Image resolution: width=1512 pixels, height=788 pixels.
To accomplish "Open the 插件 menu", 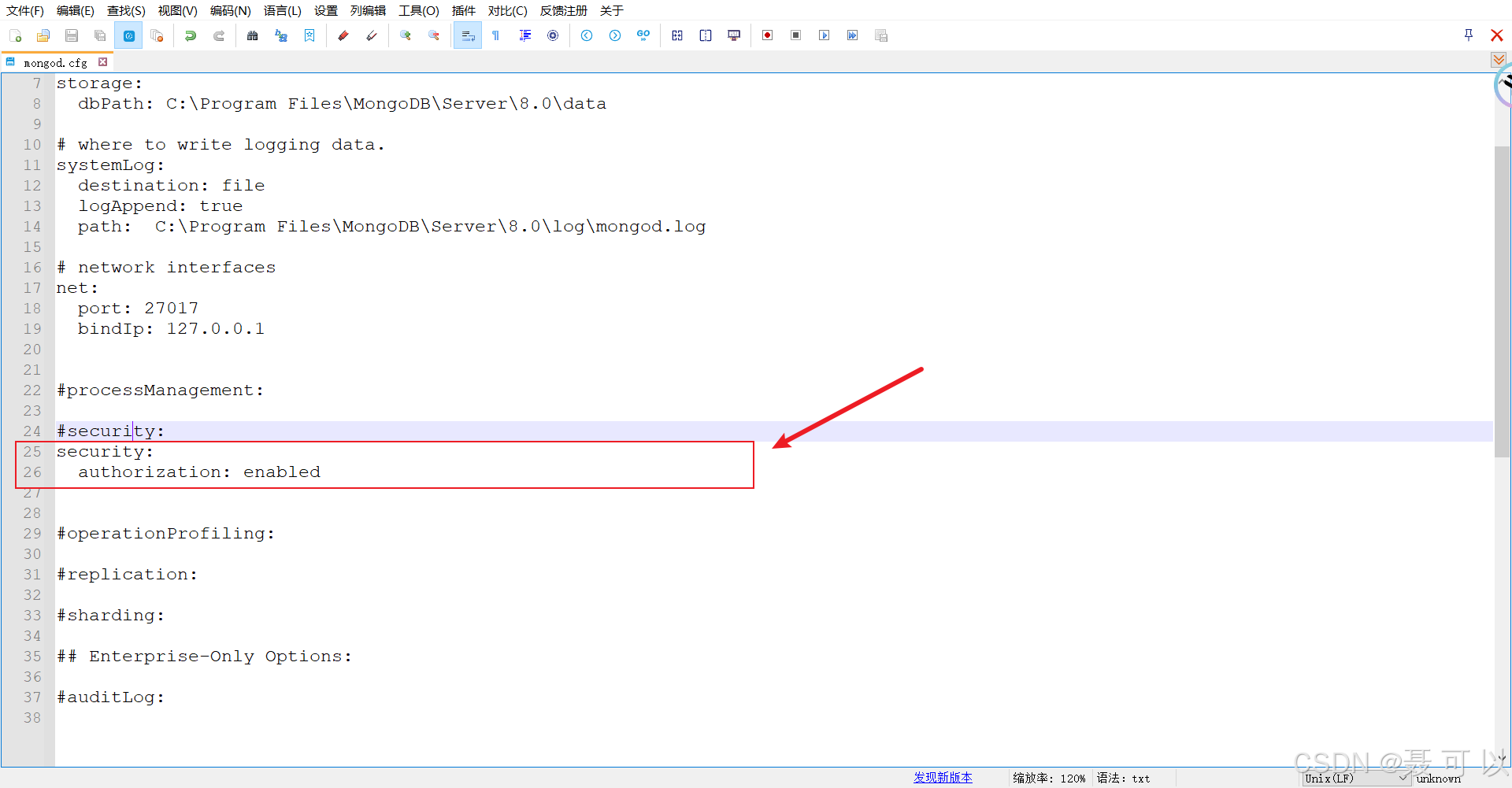I will point(464,11).
